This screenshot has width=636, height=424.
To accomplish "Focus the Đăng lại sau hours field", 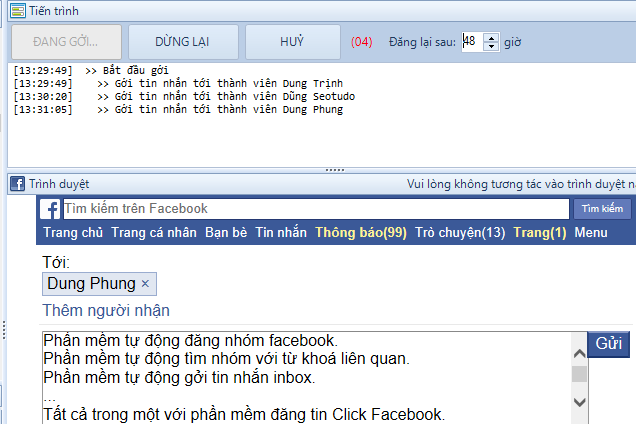I will tap(473, 42).
